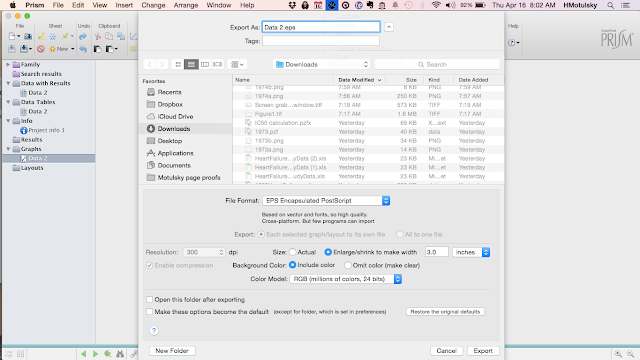The image size is (640, 360).
Task: Click the pushpin icon in Sheet group
Action: pyautogui.click(x=64, y=36)
